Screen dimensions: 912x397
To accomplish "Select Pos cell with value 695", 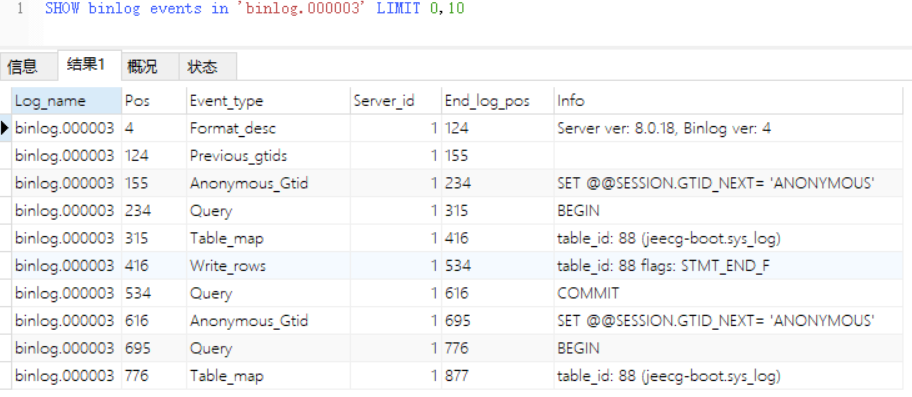I will click(x=154, y=348).
